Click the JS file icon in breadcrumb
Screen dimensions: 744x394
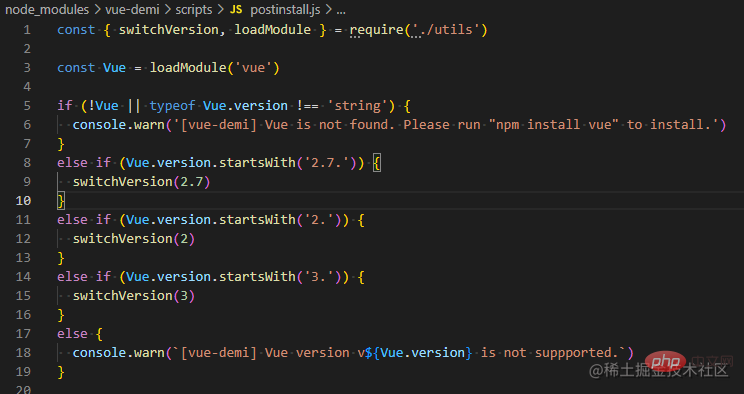(236, 9)
